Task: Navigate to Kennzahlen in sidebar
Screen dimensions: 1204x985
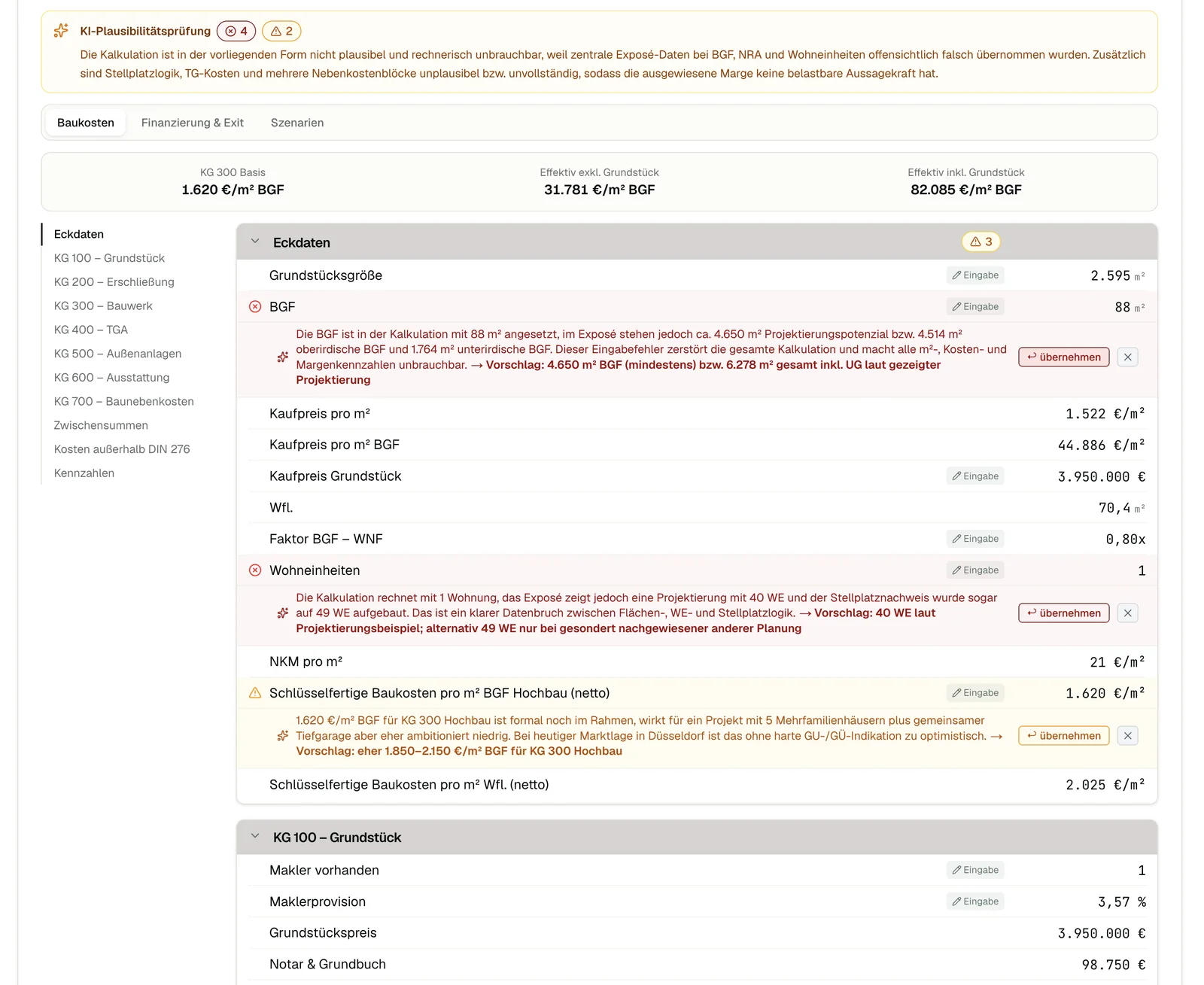Action: 84,473
